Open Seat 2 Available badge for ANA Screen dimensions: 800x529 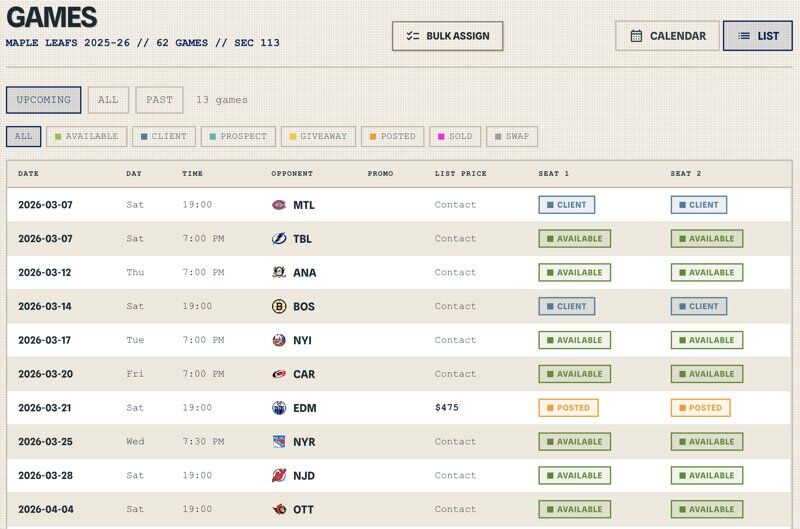tap(707, 272)
